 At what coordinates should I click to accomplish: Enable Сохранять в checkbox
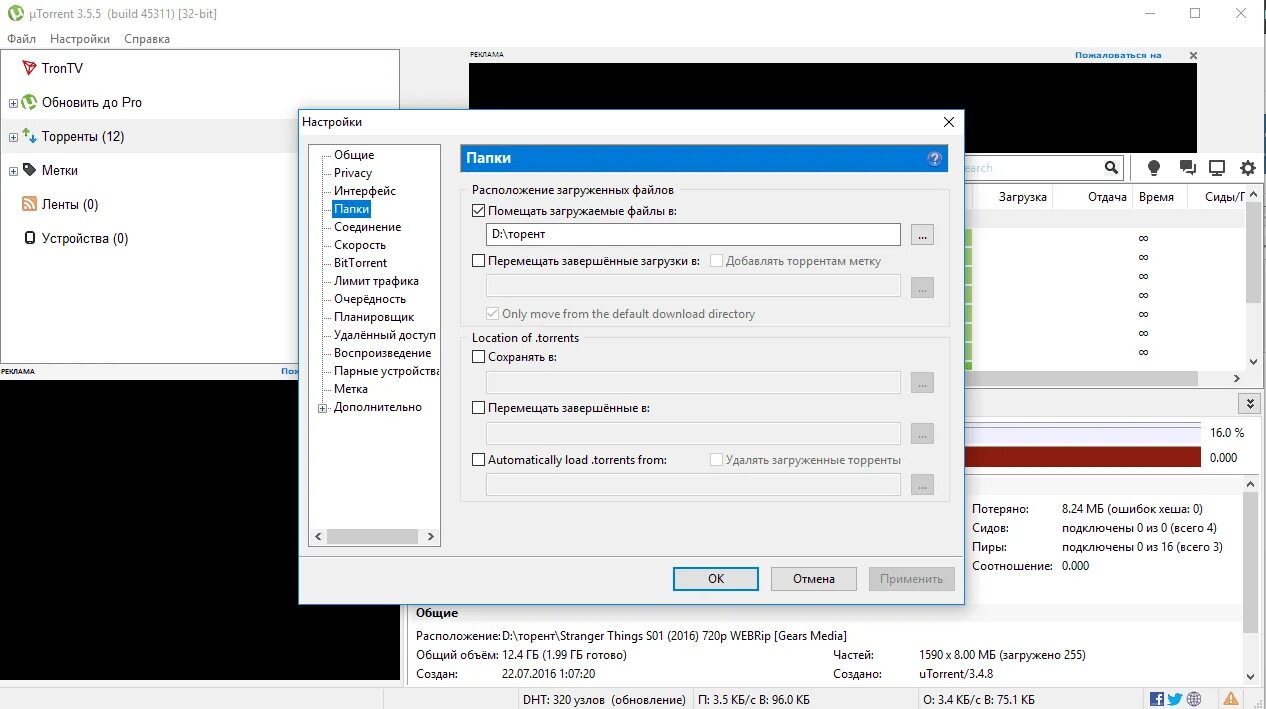click(478, 356)
